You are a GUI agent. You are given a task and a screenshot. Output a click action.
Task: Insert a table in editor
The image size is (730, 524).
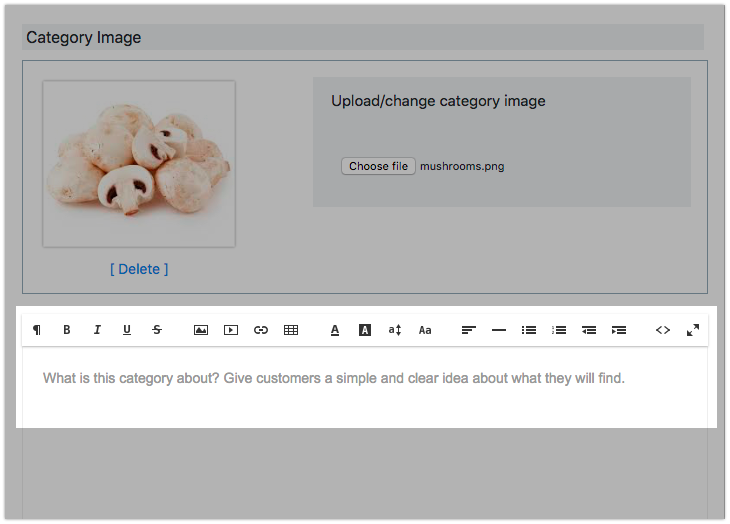pos(291,330)
